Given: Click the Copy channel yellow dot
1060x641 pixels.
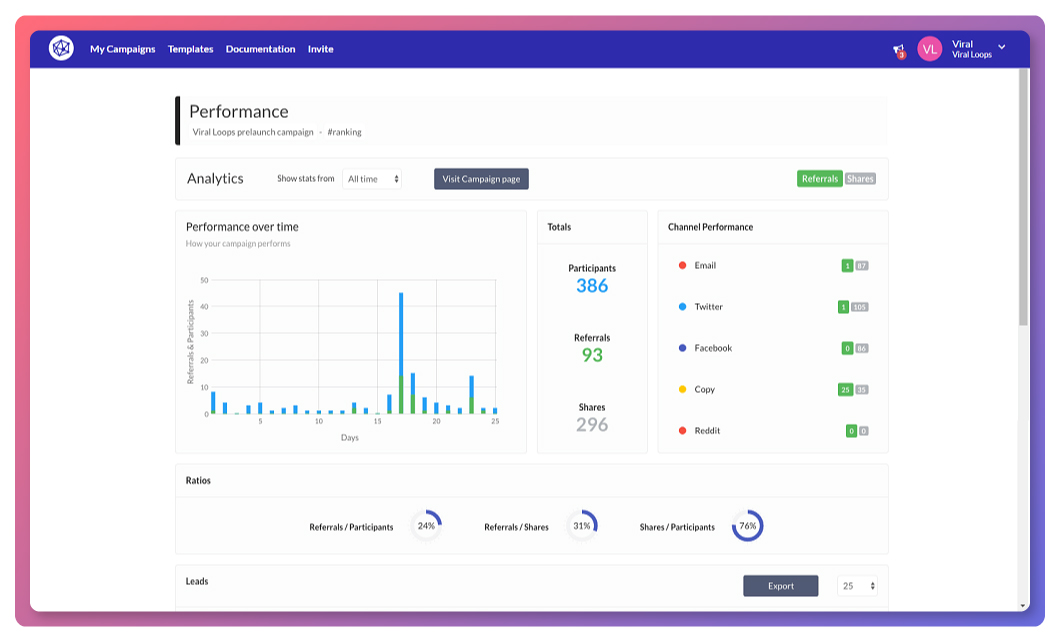Looking at the screenshot, I should (682, 389).
